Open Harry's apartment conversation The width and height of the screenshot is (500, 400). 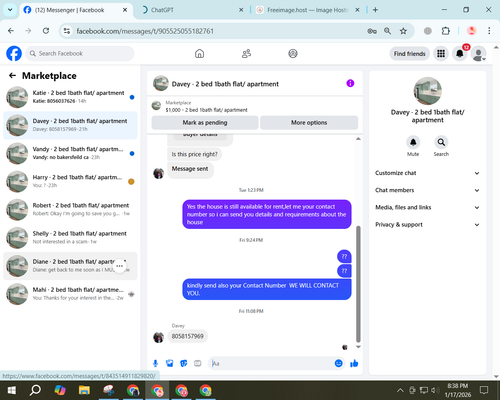[70, 181]
